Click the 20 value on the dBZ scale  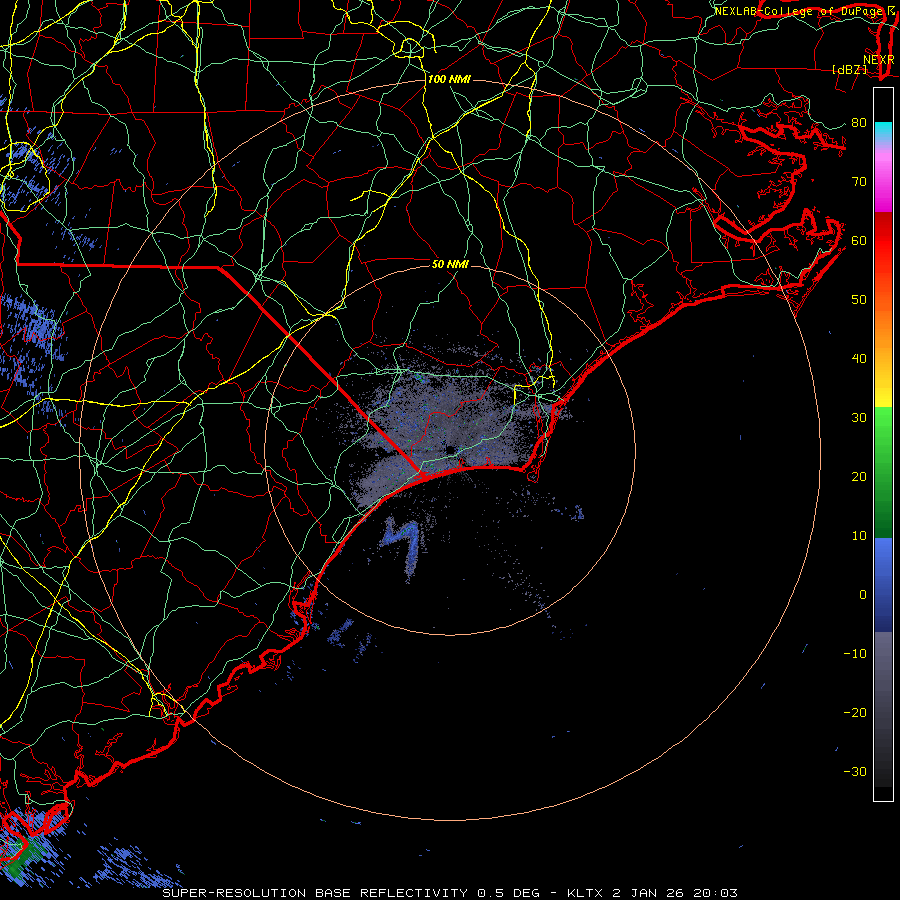pyautogui.click(x=859, y=476)
